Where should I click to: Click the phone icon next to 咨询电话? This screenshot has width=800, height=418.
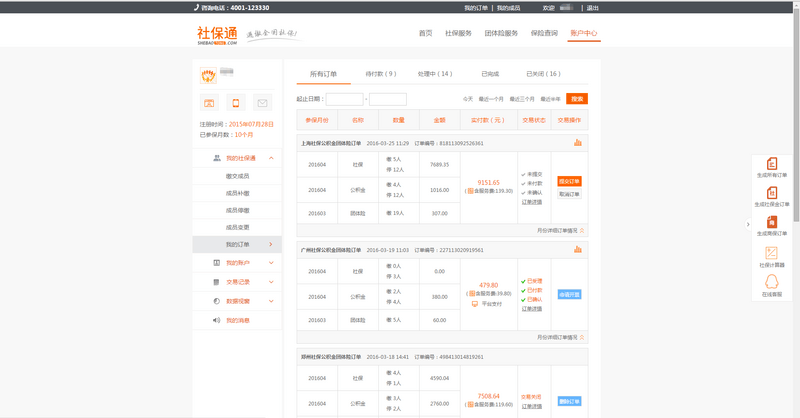(196, 8)
